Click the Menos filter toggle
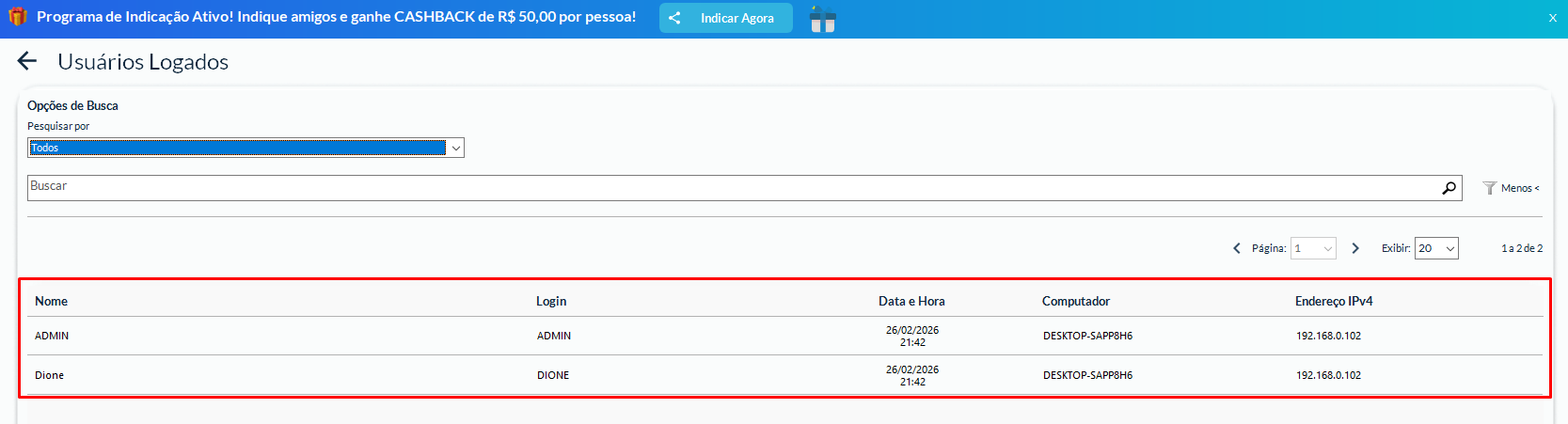Viewport: 1568px width, 424px height. pos(1512,188)
